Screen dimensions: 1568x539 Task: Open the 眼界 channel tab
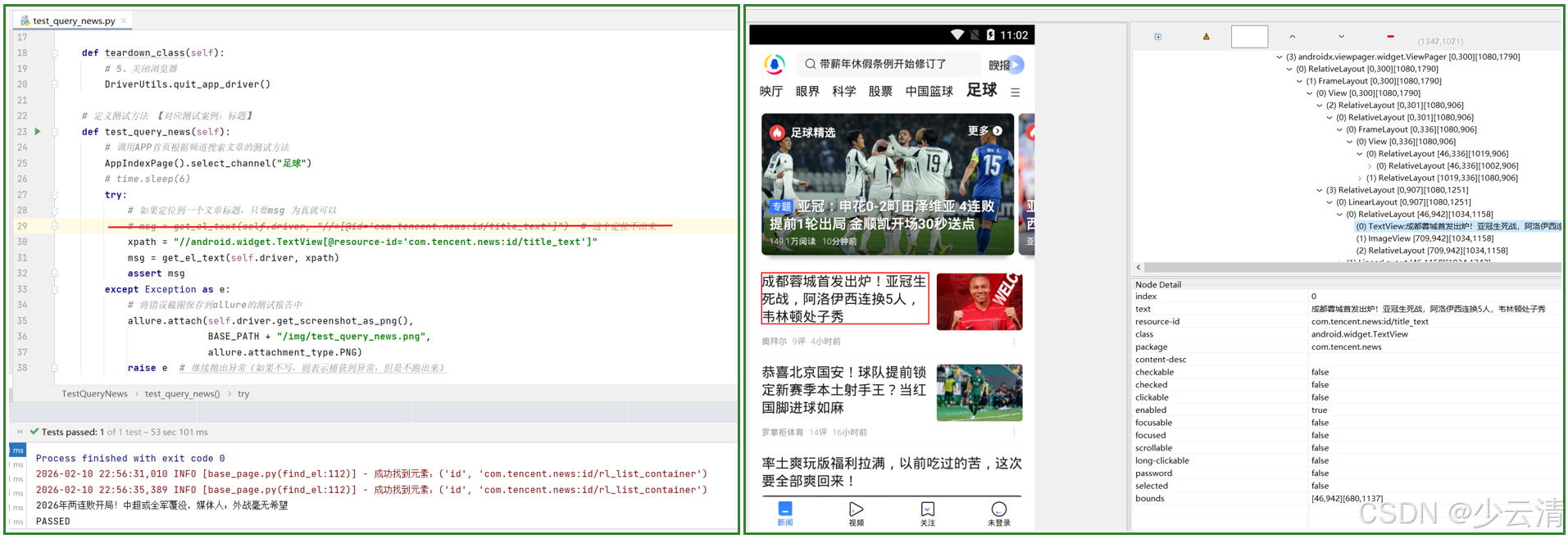click(x=807, y=91)
